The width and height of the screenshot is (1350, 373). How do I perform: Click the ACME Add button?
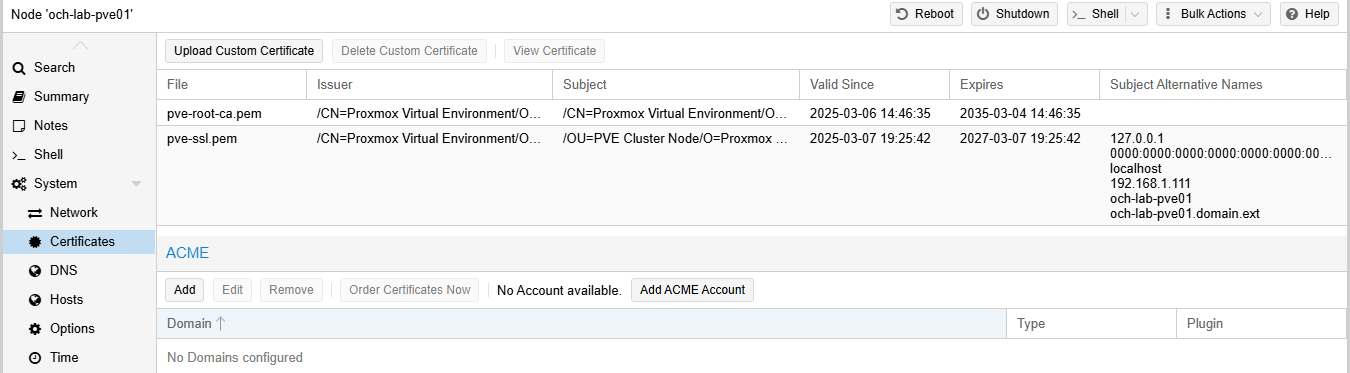coord(185,290)
